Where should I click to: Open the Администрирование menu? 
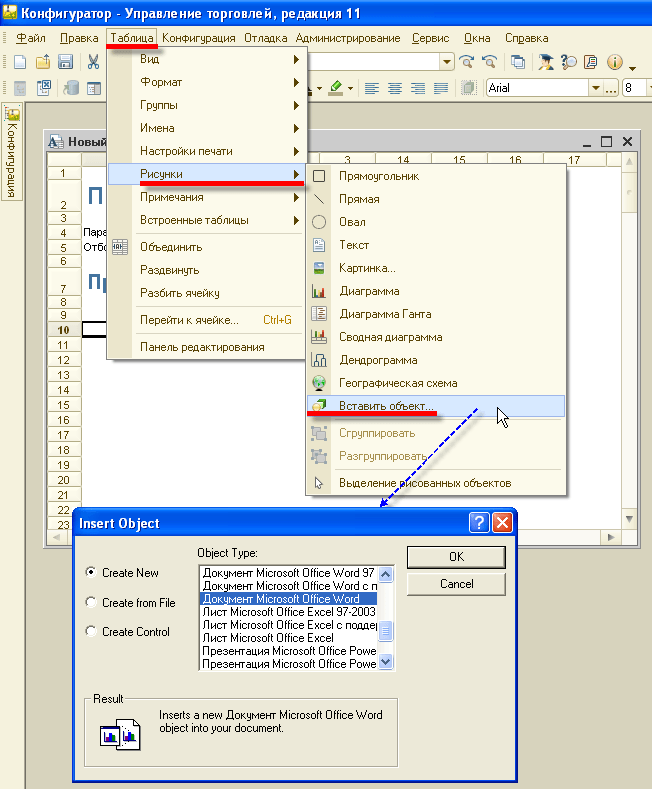pos(348,38)
